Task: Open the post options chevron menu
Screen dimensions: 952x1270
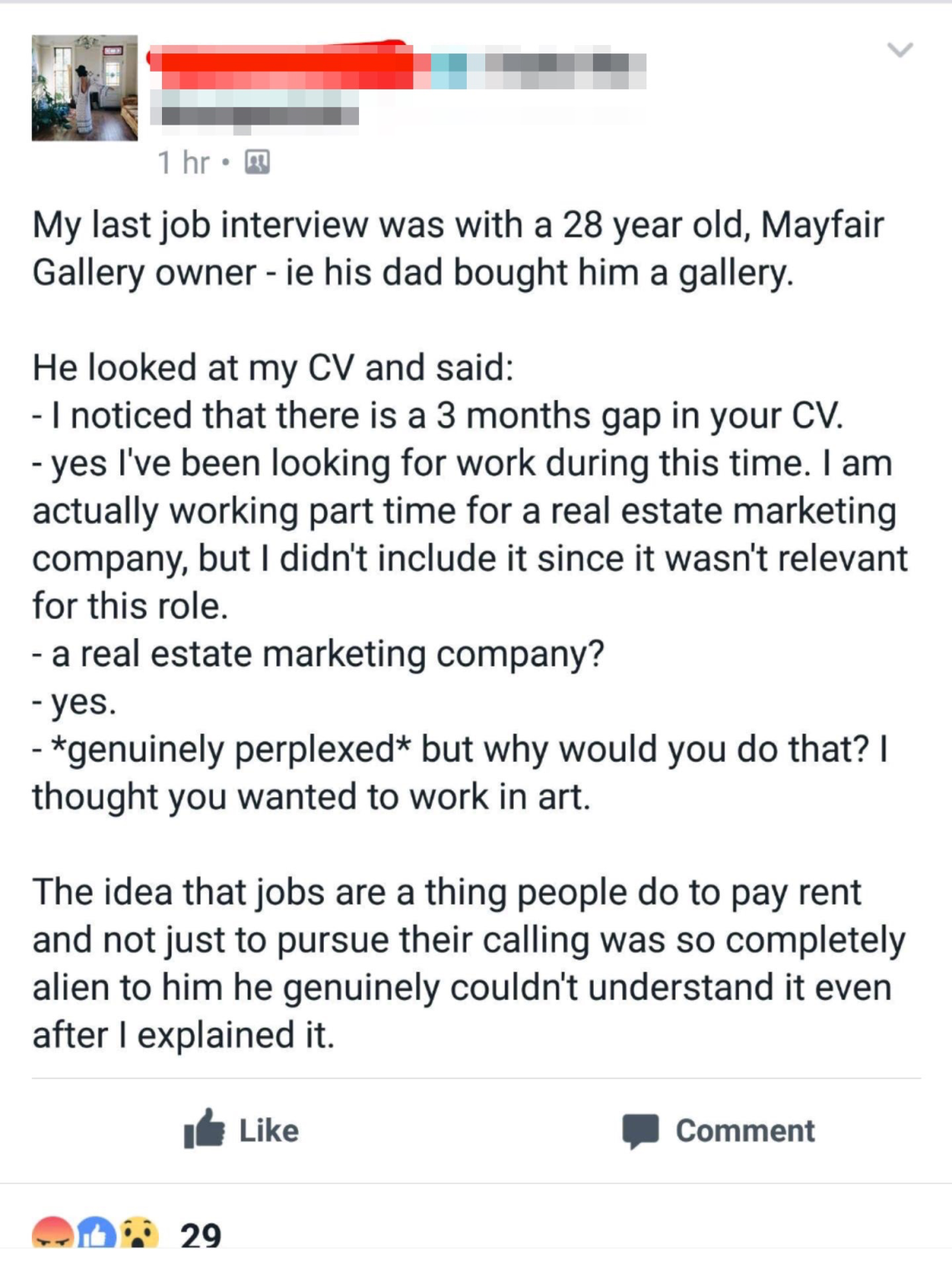Action: pos(899,50)
